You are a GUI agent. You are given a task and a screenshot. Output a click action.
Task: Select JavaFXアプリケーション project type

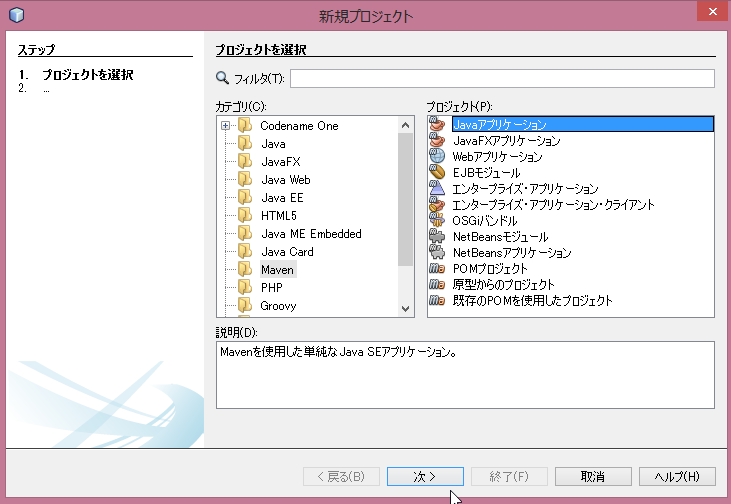tap(507, 140)
